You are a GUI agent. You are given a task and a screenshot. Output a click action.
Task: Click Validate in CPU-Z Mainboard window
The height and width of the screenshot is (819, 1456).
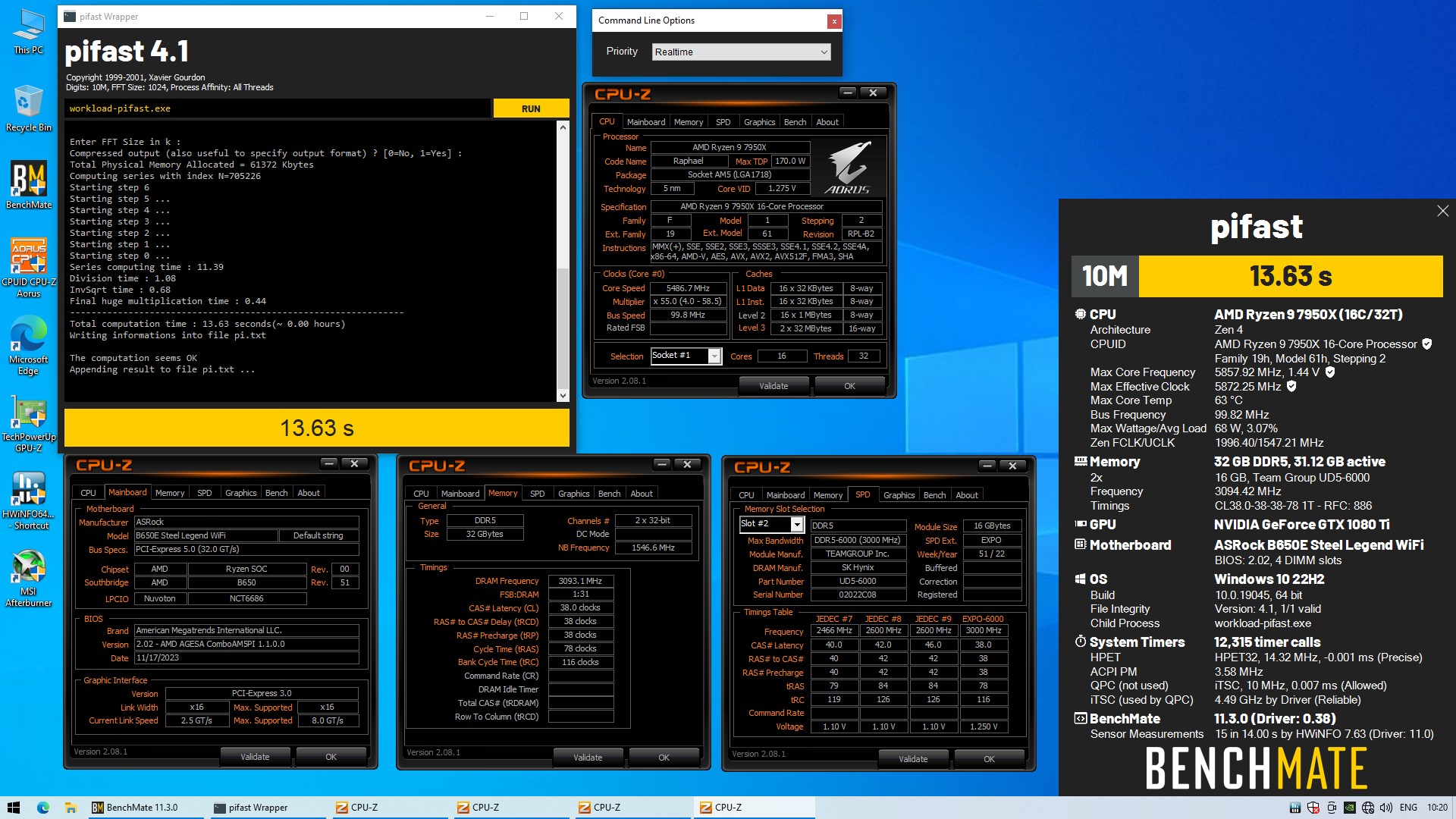255,757
